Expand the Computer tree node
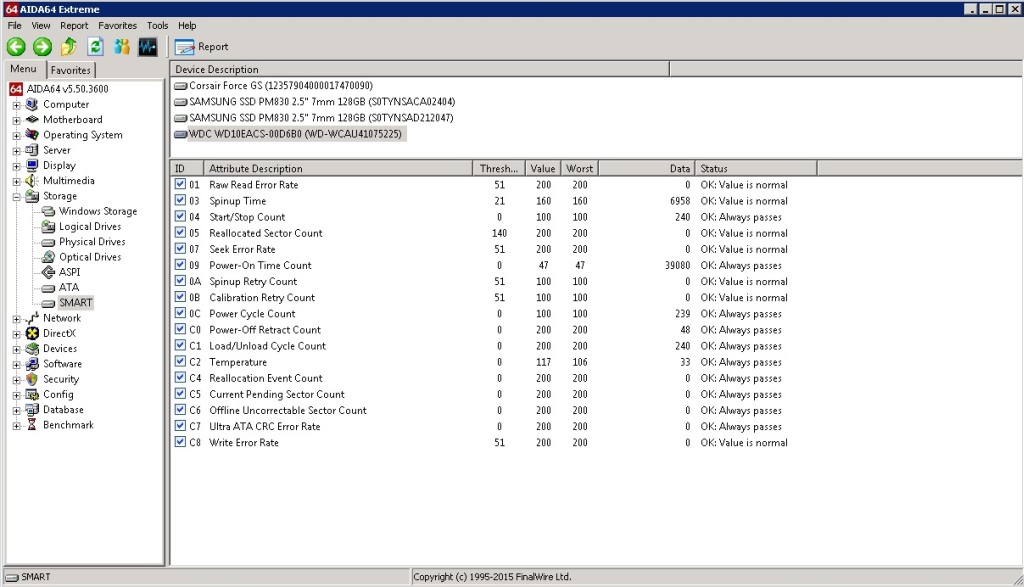Image resolution: width=1024 pixels, height=587 pixels. 17,105
